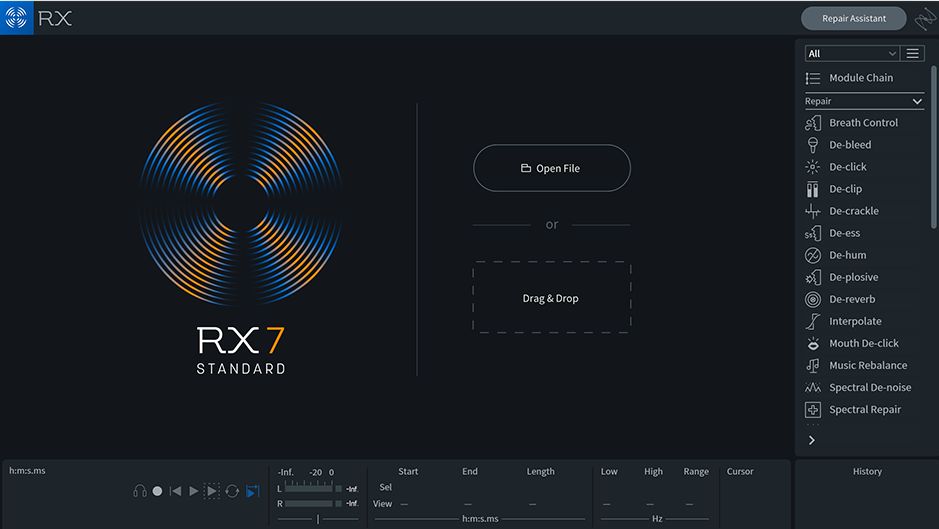Click the Mouth De-click text label
Viewport: 939px width, 529px height.
point(864,343)
